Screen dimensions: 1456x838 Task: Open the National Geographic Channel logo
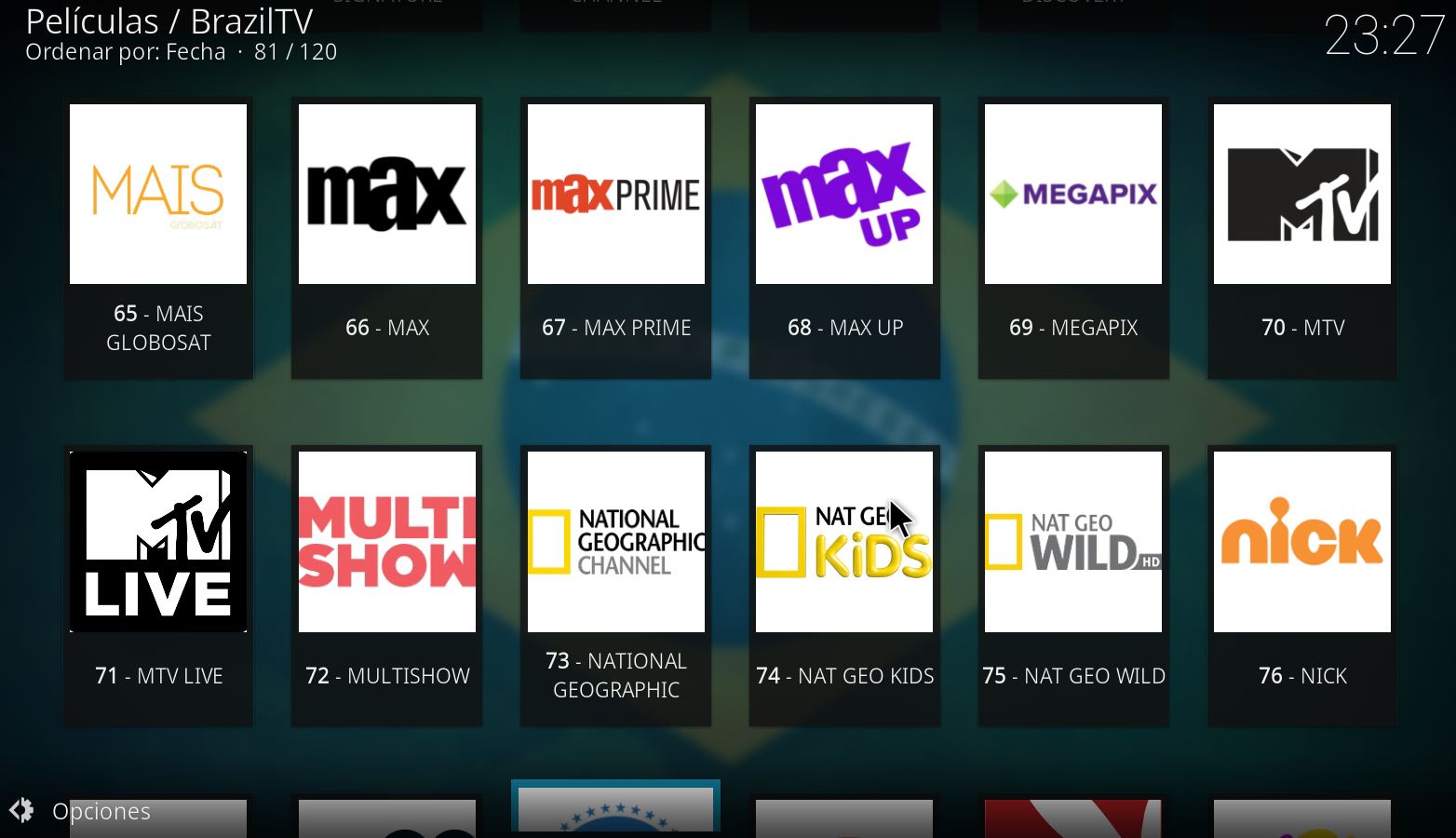615,541
